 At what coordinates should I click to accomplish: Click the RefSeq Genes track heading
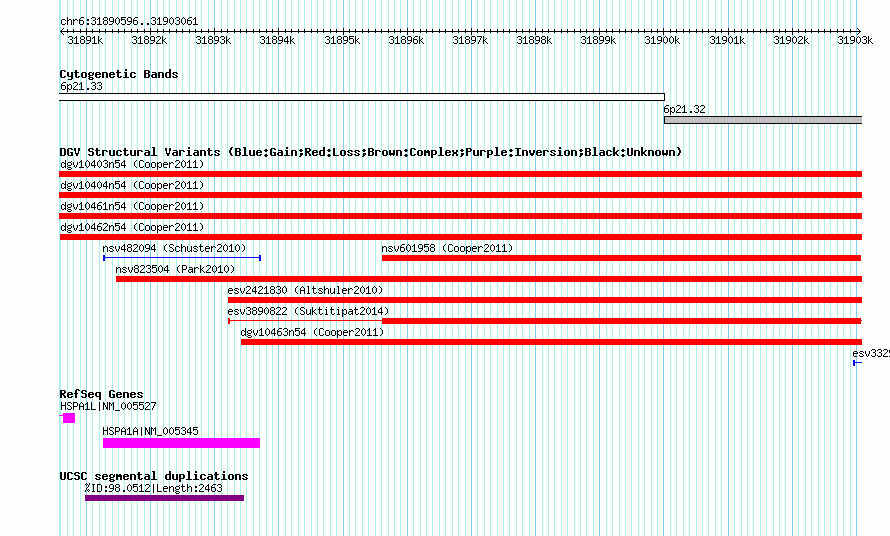pyautogui.click(x=101, y=394)
